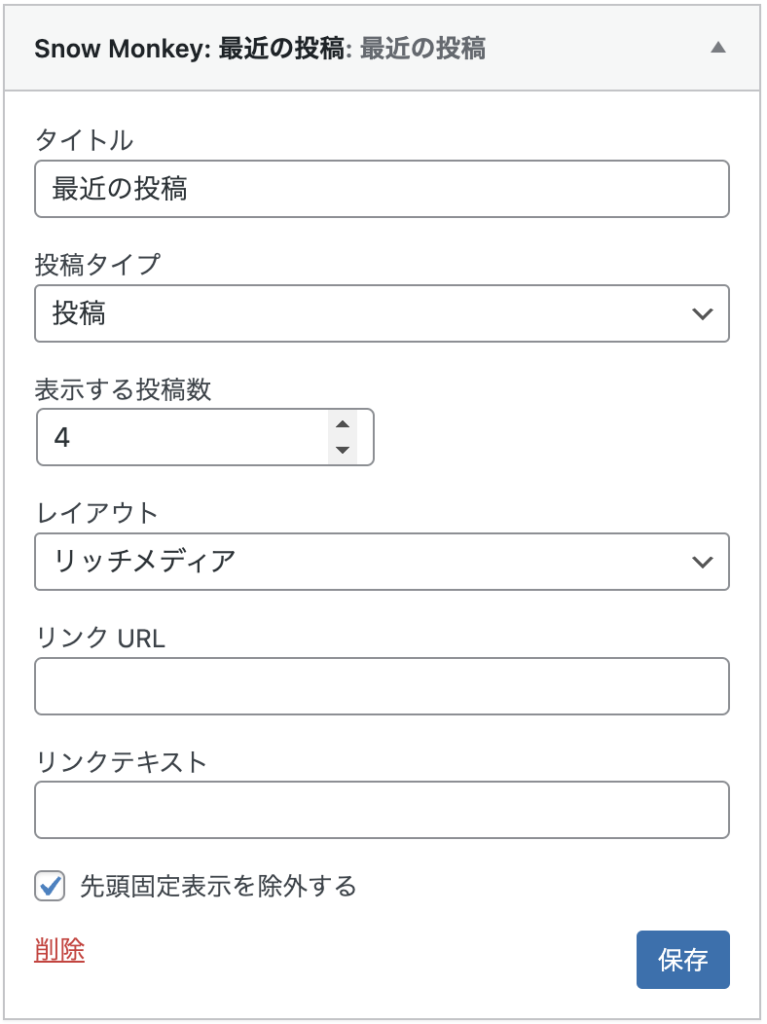Click the レイアウト field label
Image resolution: width=767 pixels, height=1024 pixels.
[x=96, y=513]
